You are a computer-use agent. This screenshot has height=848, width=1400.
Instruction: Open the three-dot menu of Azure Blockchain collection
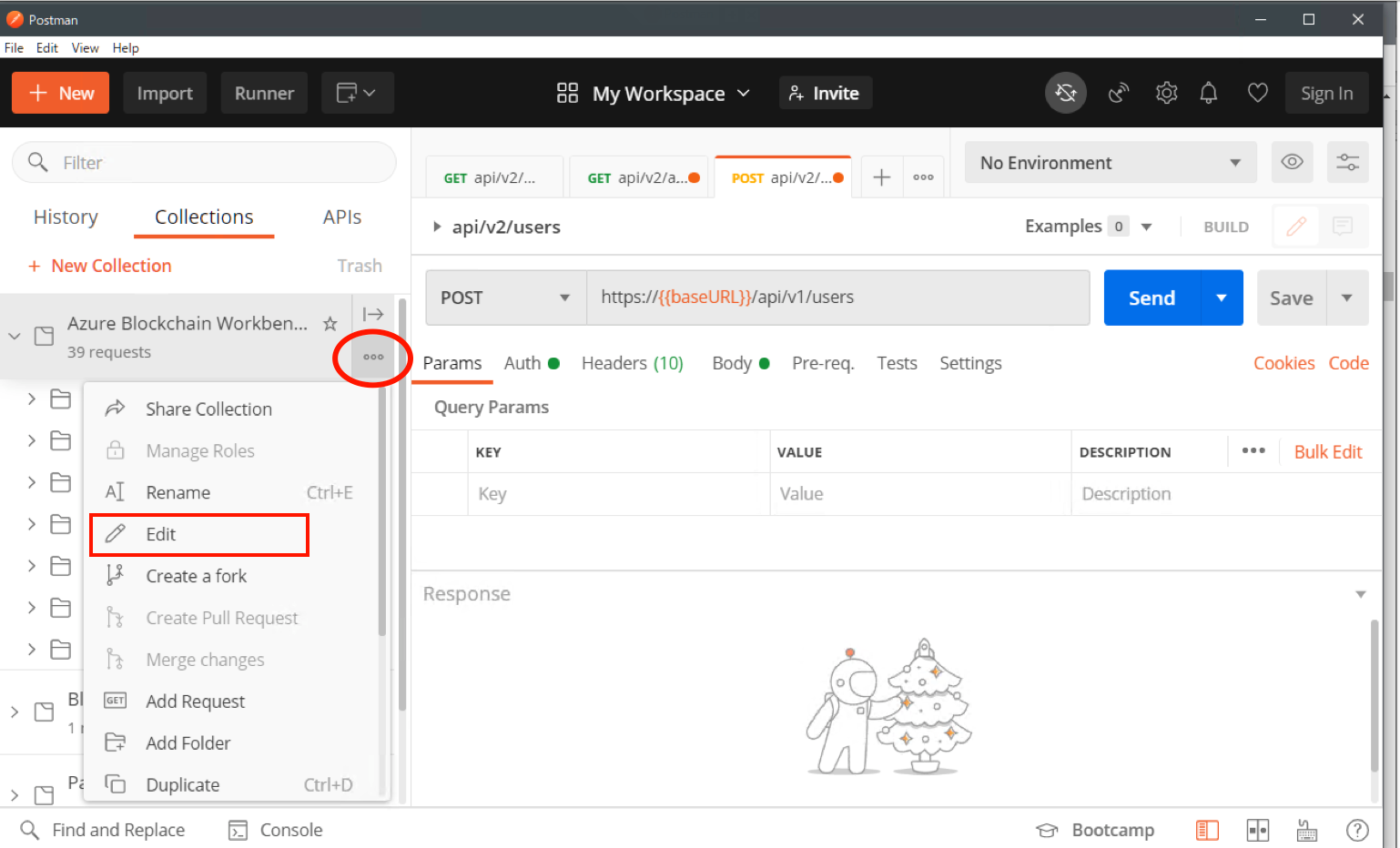click(373, 357)
